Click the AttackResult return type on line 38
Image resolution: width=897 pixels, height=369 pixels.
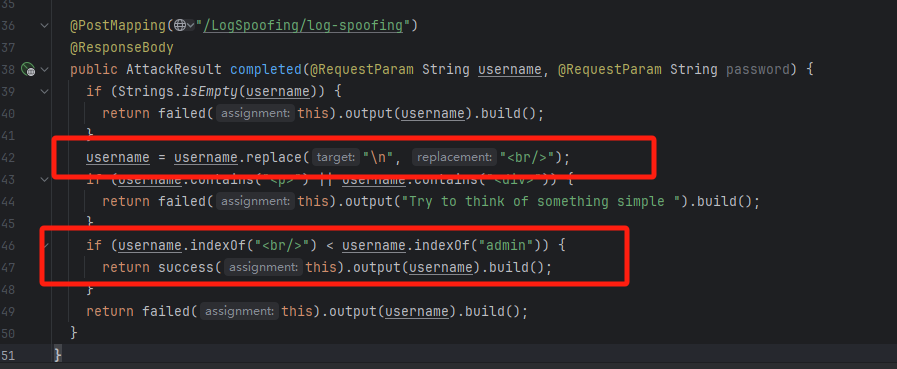tap(174, 70)
